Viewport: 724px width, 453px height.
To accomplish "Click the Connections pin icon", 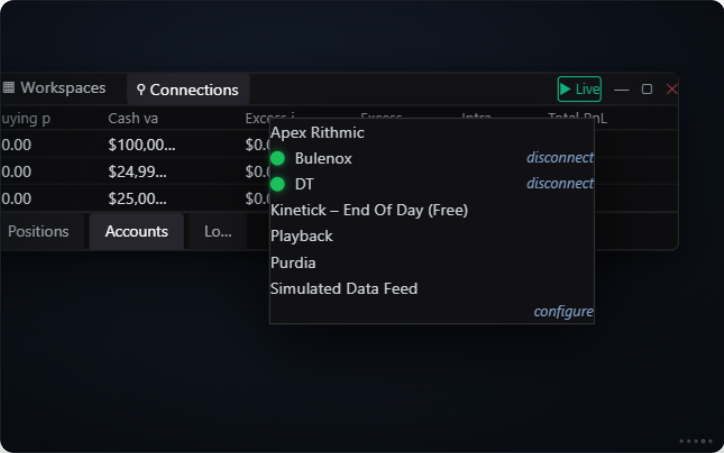I will (141, 90).
